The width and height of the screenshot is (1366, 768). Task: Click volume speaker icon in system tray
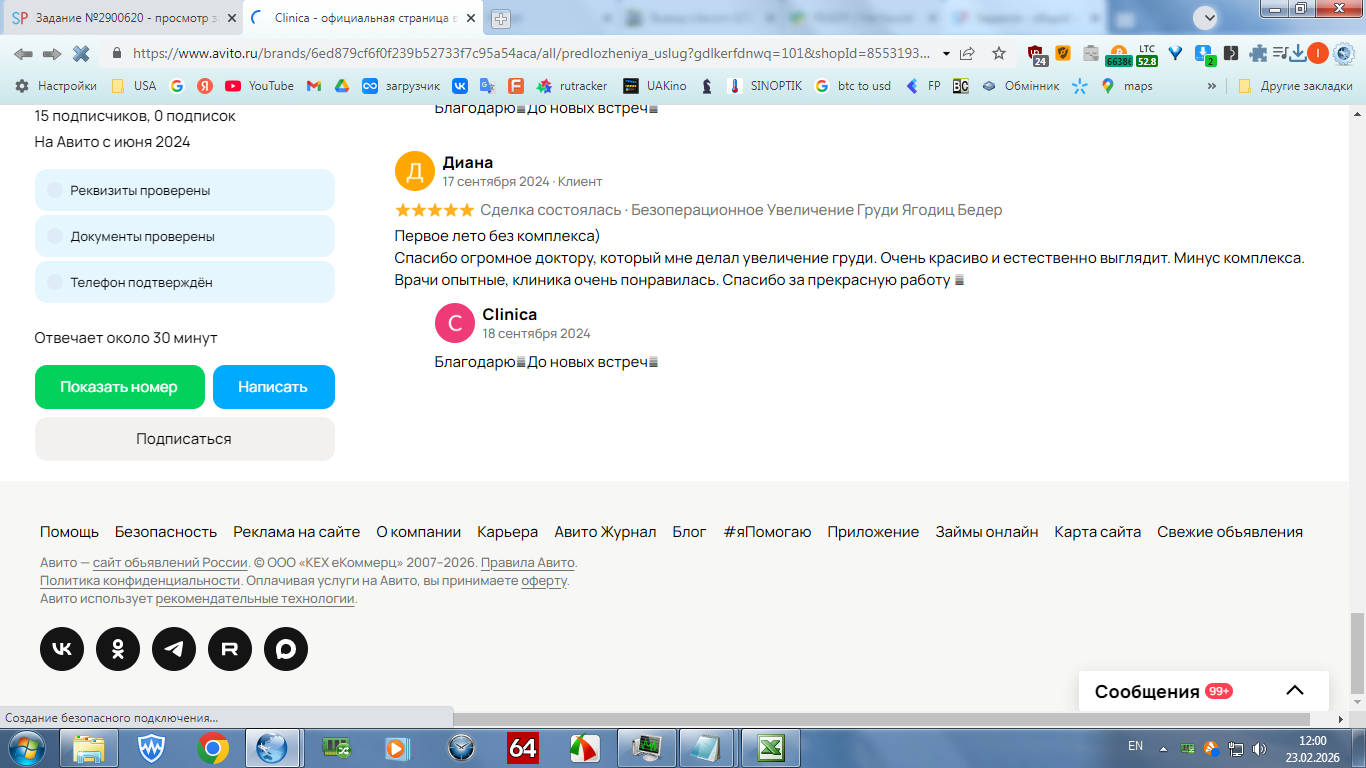[x=1258, y=748]
